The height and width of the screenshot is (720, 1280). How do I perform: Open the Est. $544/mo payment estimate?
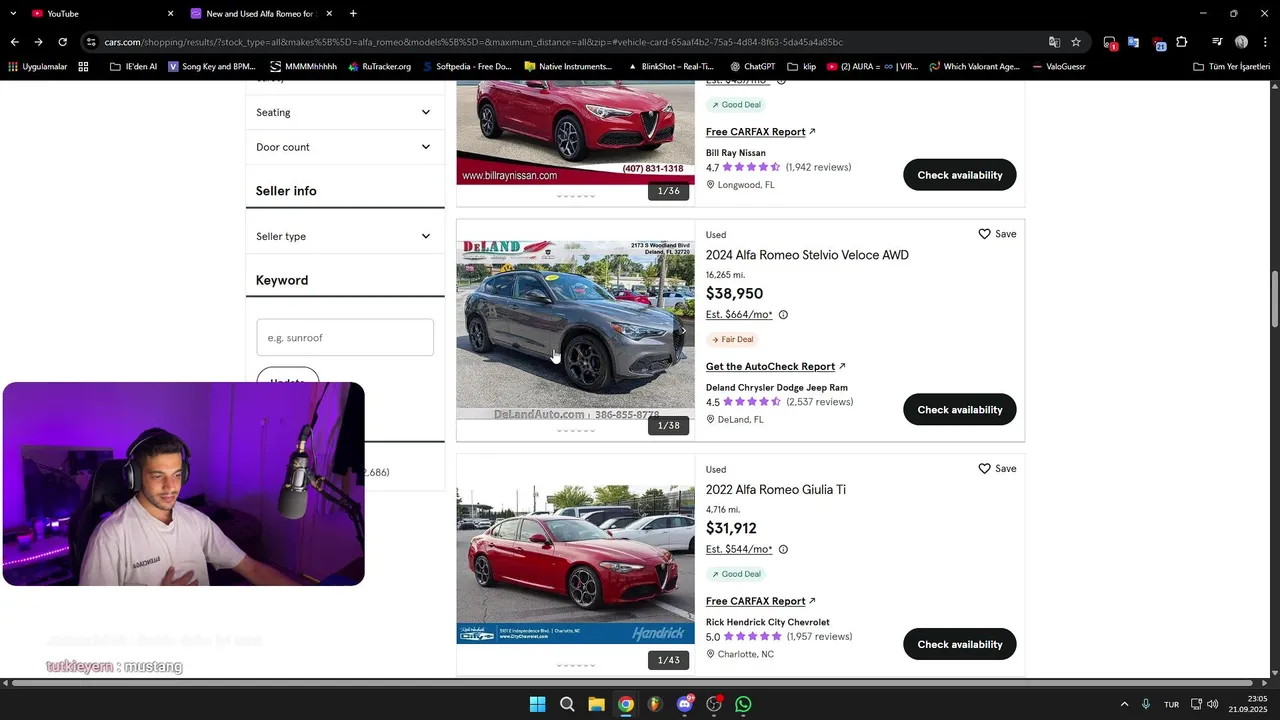[x=739, y=550]
